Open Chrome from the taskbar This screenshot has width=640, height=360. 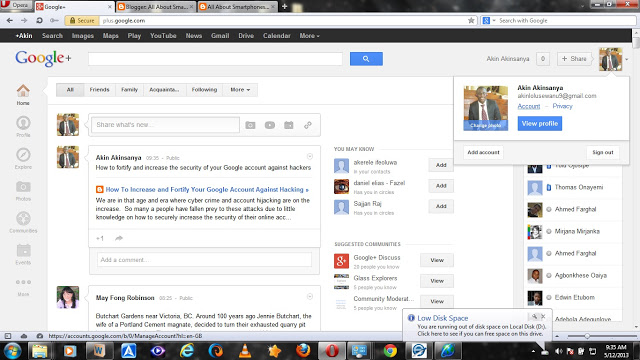(390, 351)
